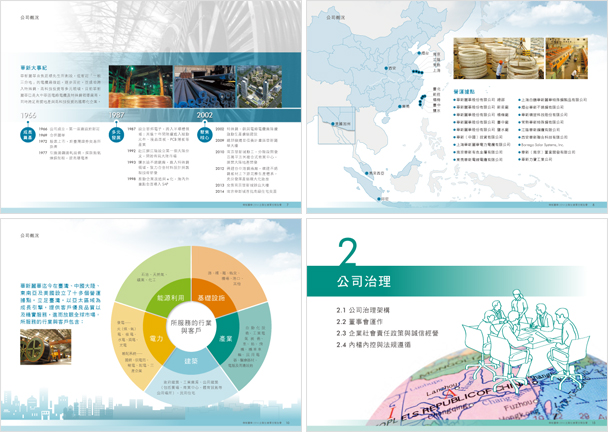Click the 成長奠基 circle badge
This screenshot has width=608, height=432.
[28, 135]
